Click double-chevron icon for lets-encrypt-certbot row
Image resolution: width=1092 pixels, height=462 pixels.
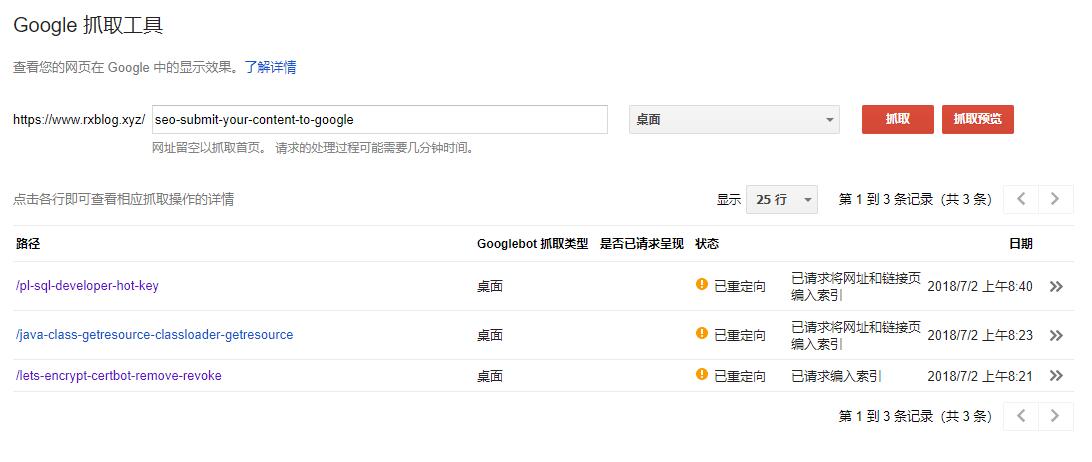pyautogui.click(x=1055, y=376)
